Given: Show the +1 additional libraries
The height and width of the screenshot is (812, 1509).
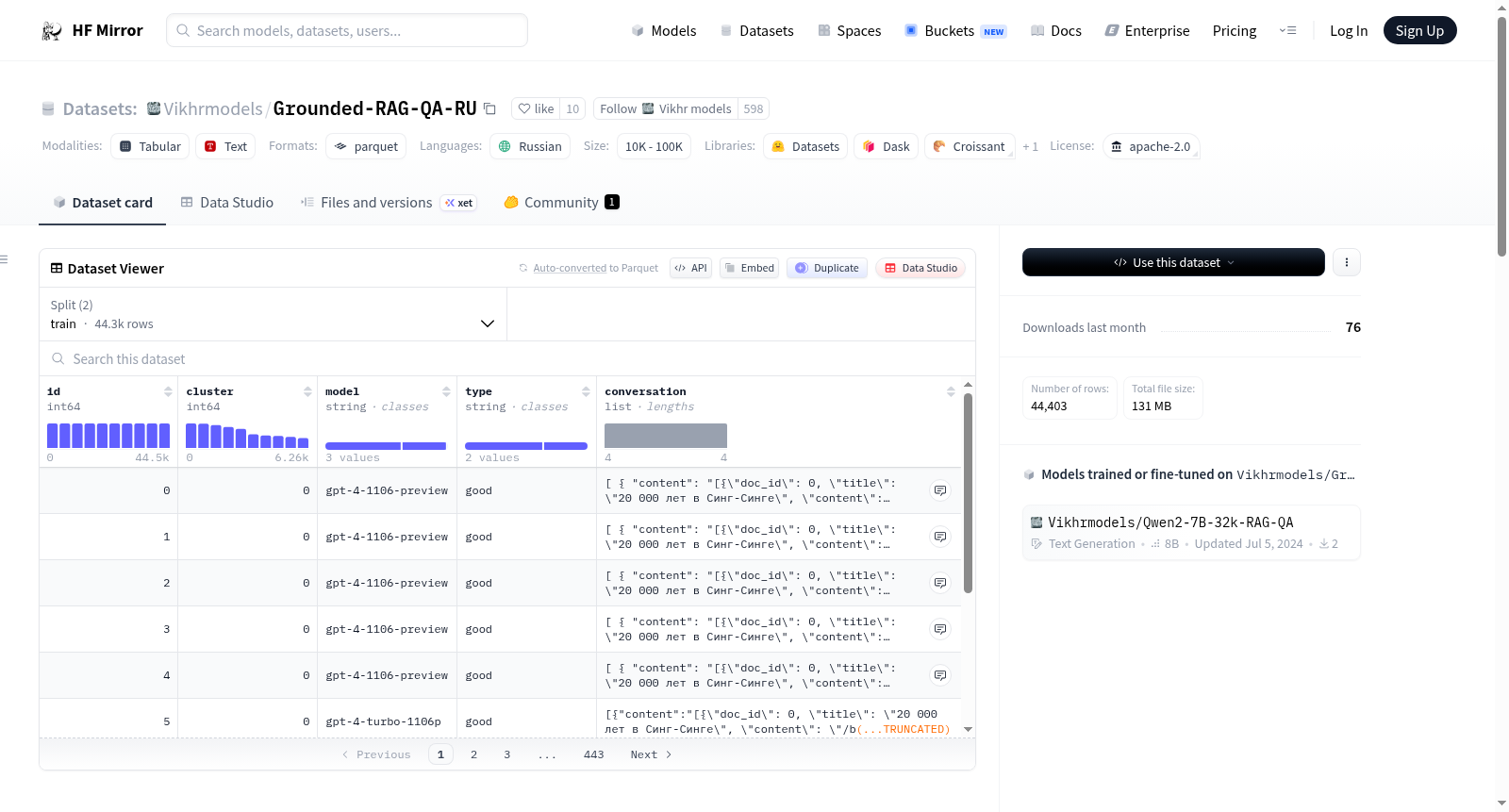Looking at the screenshot, I should tap(1030, 146).
